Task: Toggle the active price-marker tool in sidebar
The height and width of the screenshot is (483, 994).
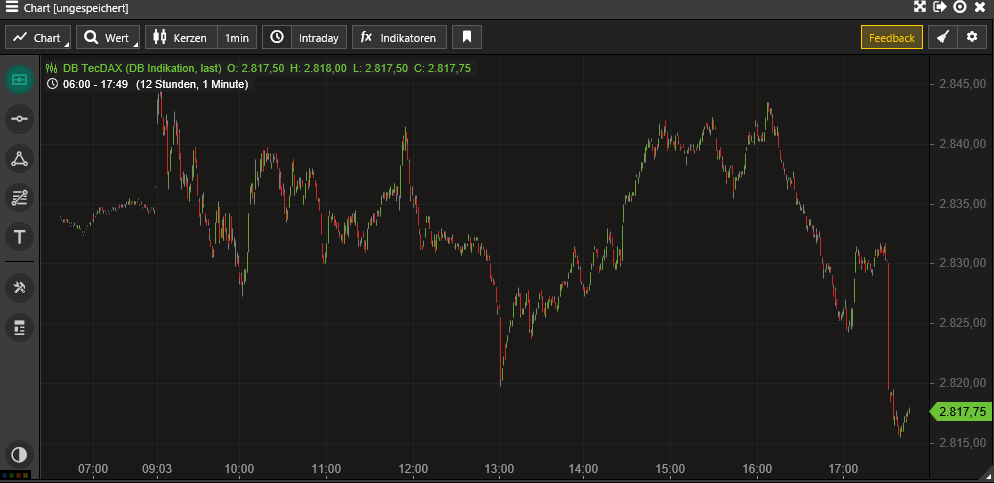Action: pos(19,80)
